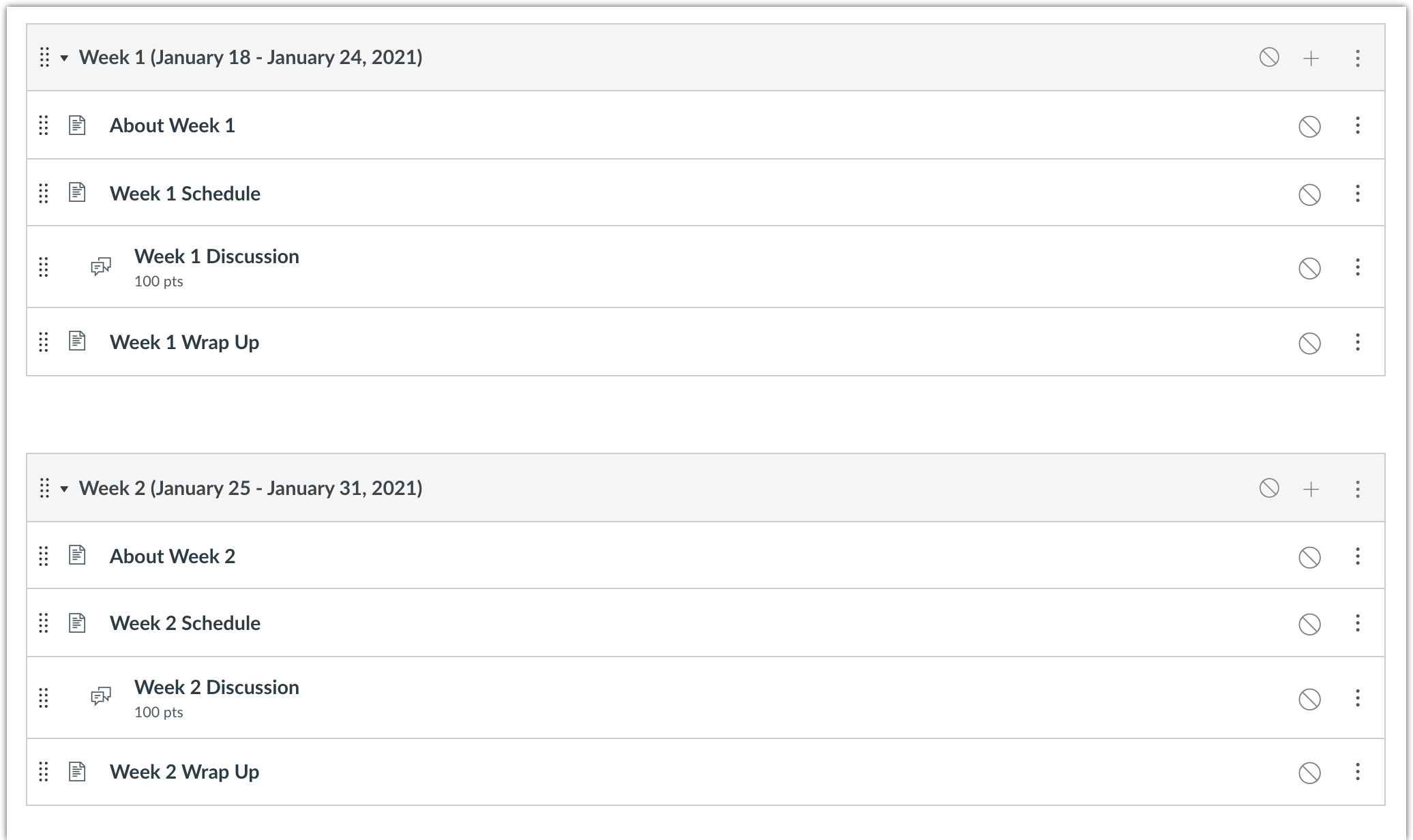The image size is (1413, 840).
Task: Open the three-dot options menu for the Week 1 module
Action: pos(1357,58)
